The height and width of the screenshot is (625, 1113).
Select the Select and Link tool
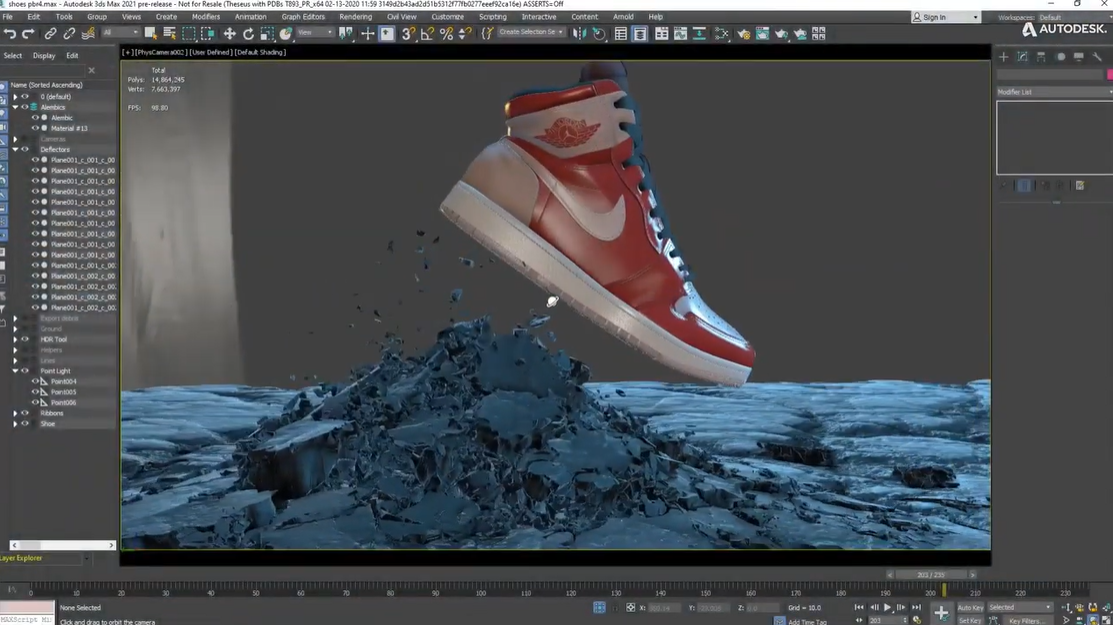50,33
